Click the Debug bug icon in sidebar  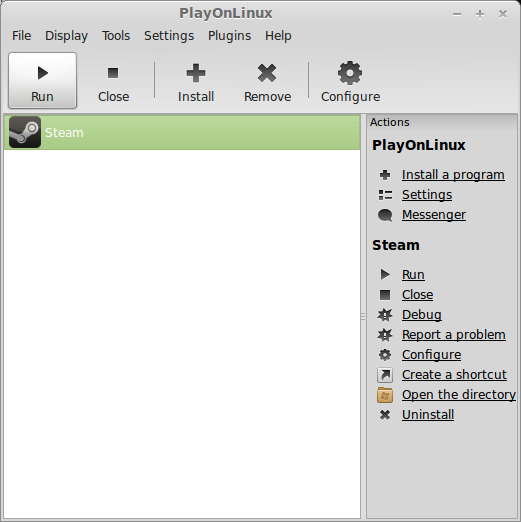tap(385, 315)
